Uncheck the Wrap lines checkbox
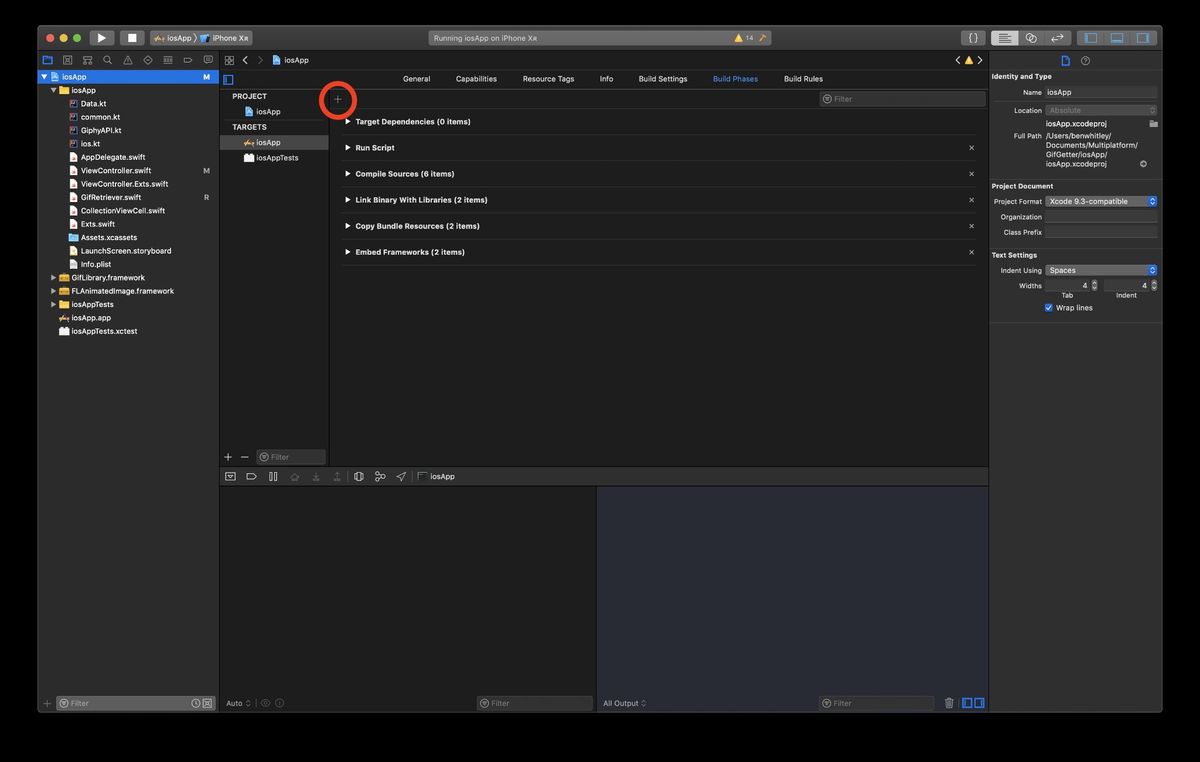 click(1049, 308)
